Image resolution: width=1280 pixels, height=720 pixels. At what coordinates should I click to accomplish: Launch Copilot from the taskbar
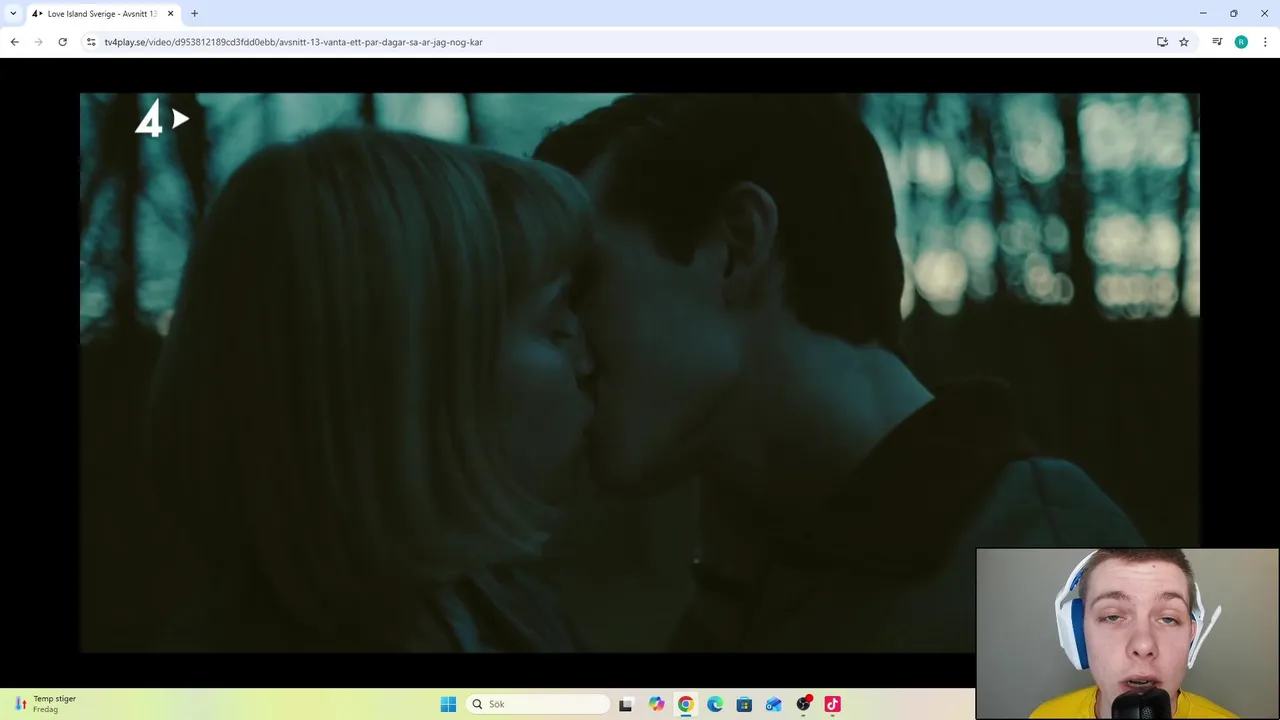656,704
